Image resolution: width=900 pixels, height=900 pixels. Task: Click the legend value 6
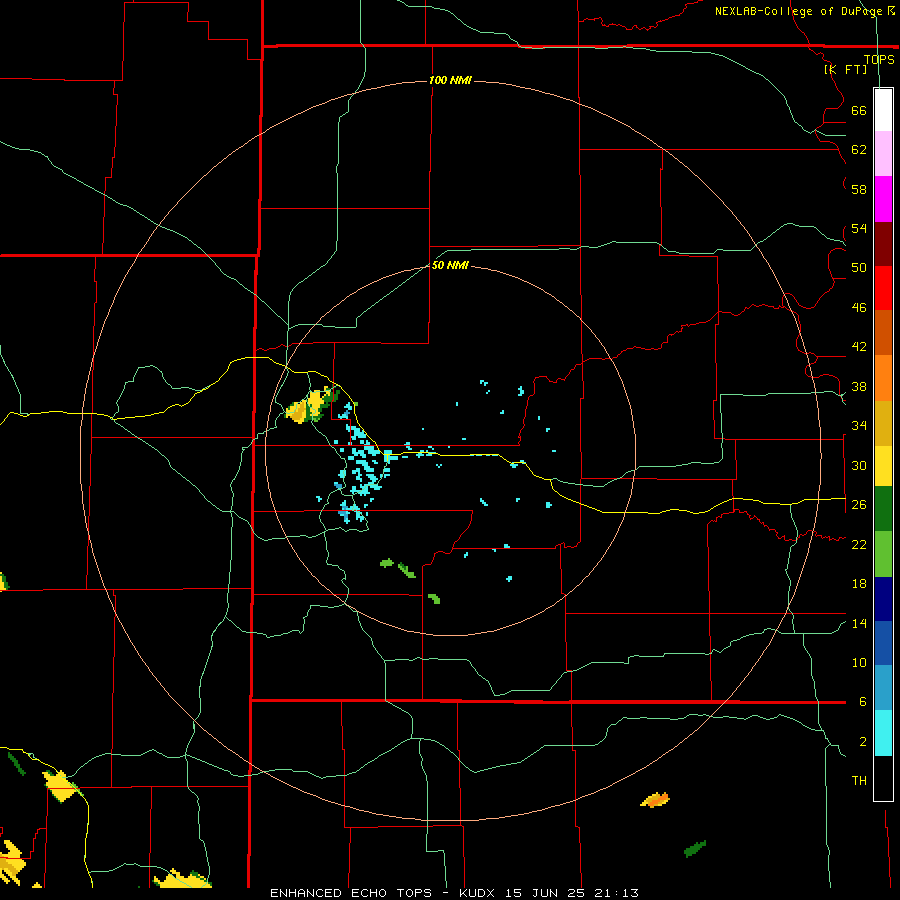(863, 702)
